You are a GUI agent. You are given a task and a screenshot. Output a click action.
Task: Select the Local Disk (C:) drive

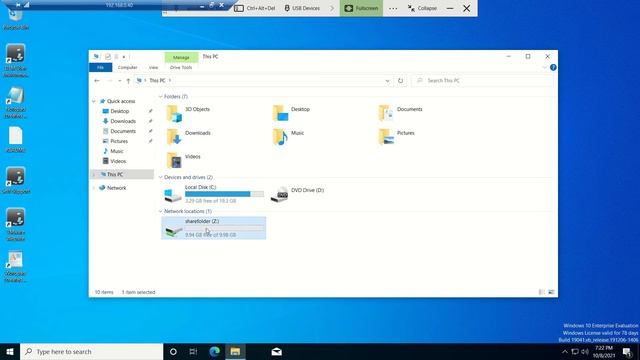click(214, 194)
